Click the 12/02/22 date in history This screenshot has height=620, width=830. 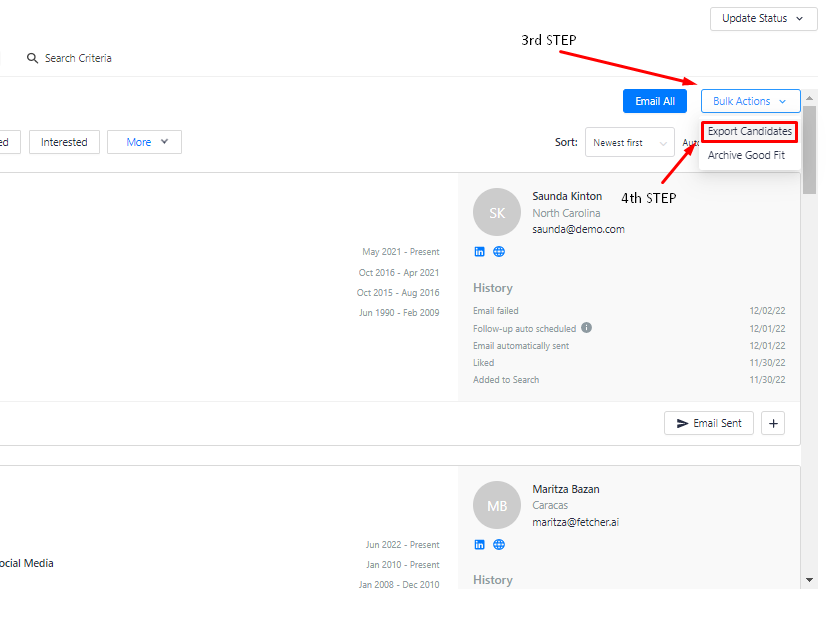[767, 311]
